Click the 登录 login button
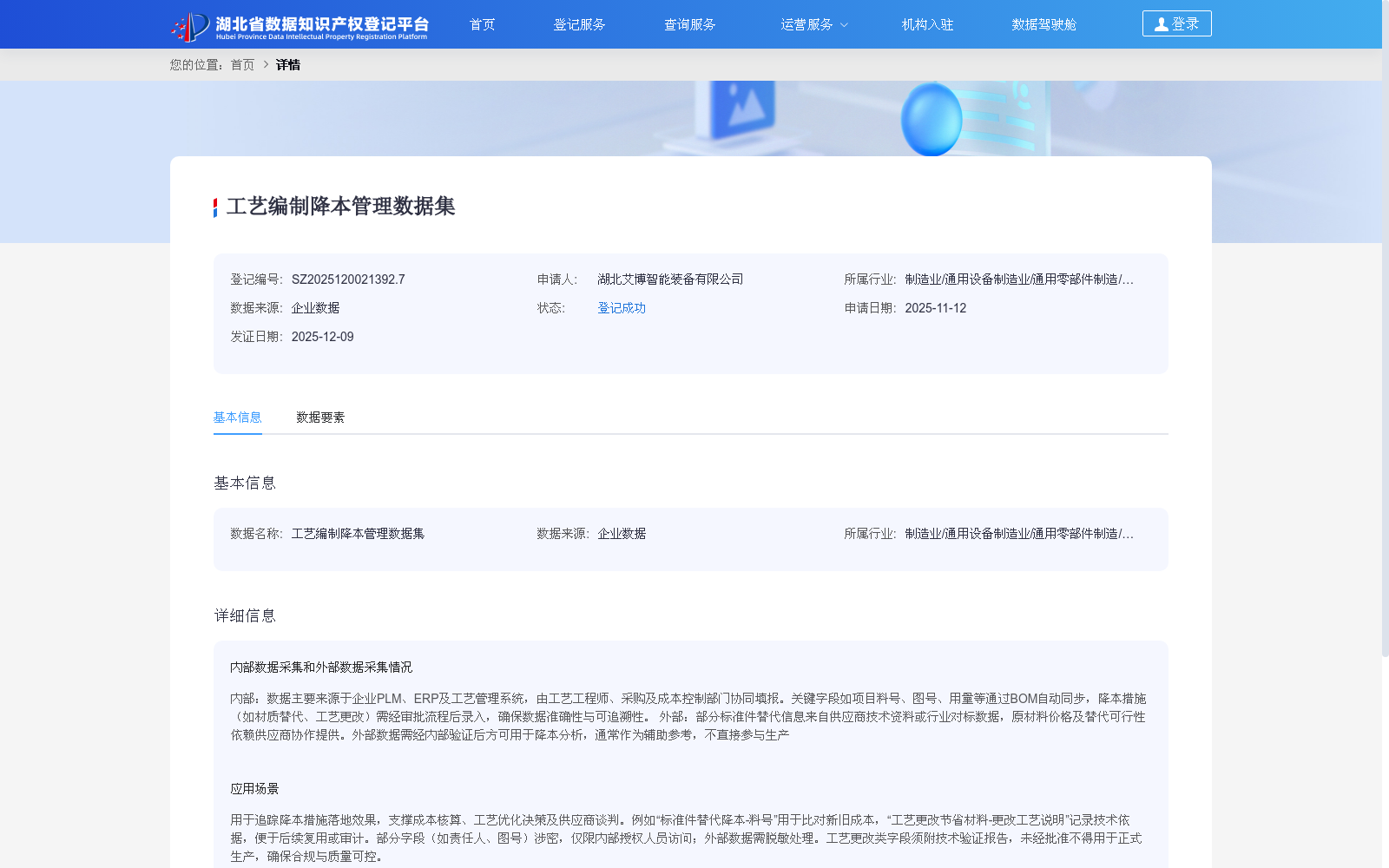Image resolution: width=1389 pixels, height=868 pixels. pyautogui.click(x=1176, y=23)
